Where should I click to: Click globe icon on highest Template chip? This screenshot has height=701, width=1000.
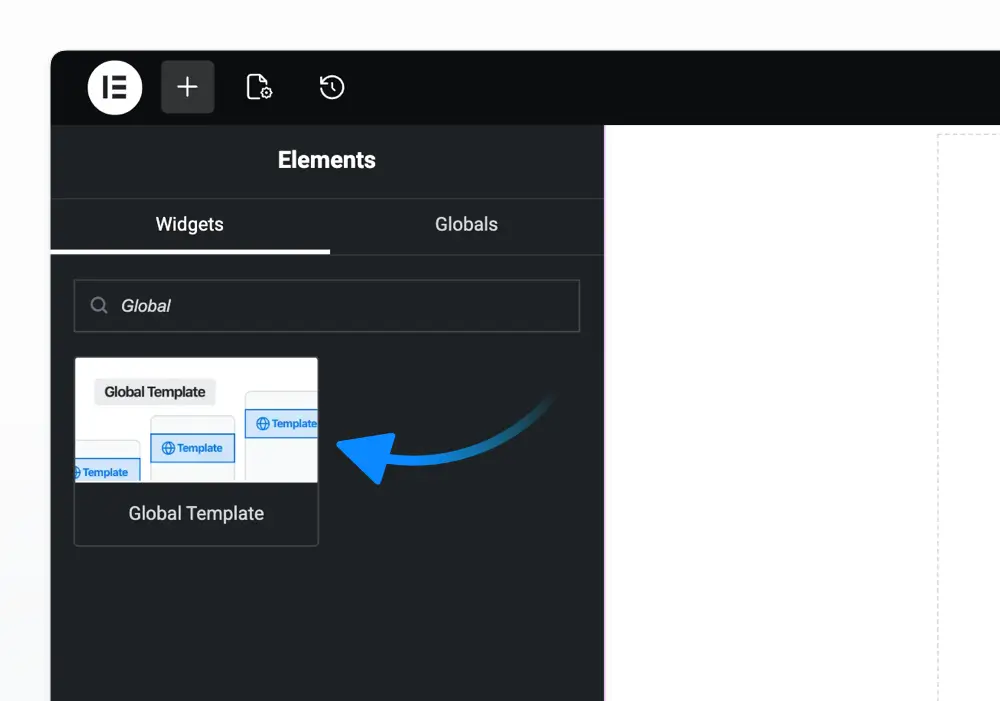(x=263, y=424)
